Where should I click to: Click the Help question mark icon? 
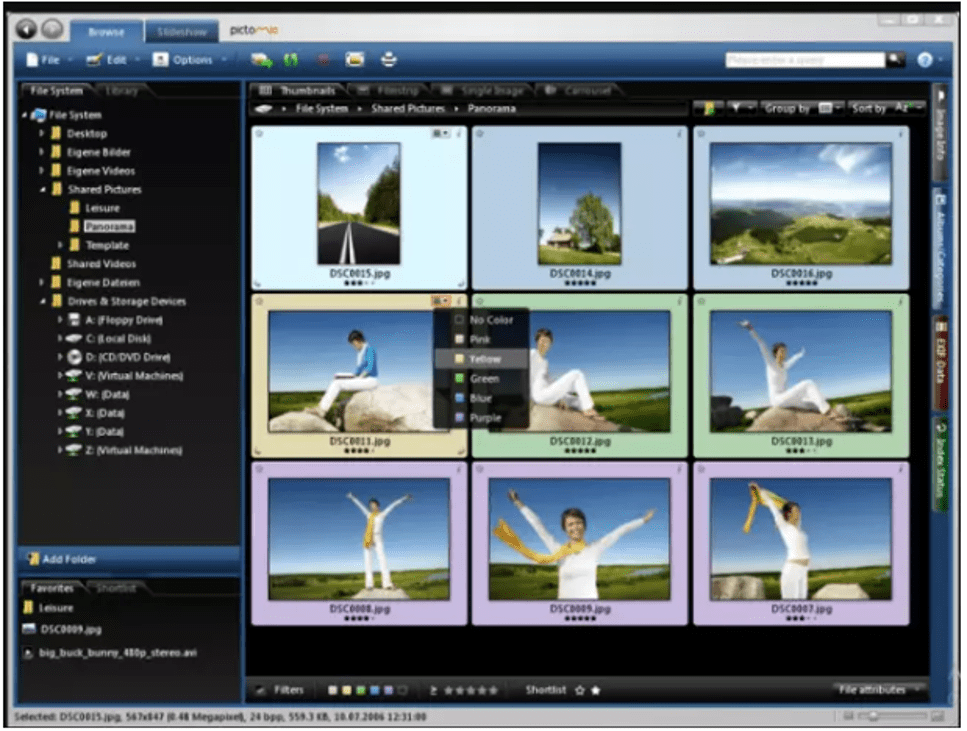coord(927,59)
